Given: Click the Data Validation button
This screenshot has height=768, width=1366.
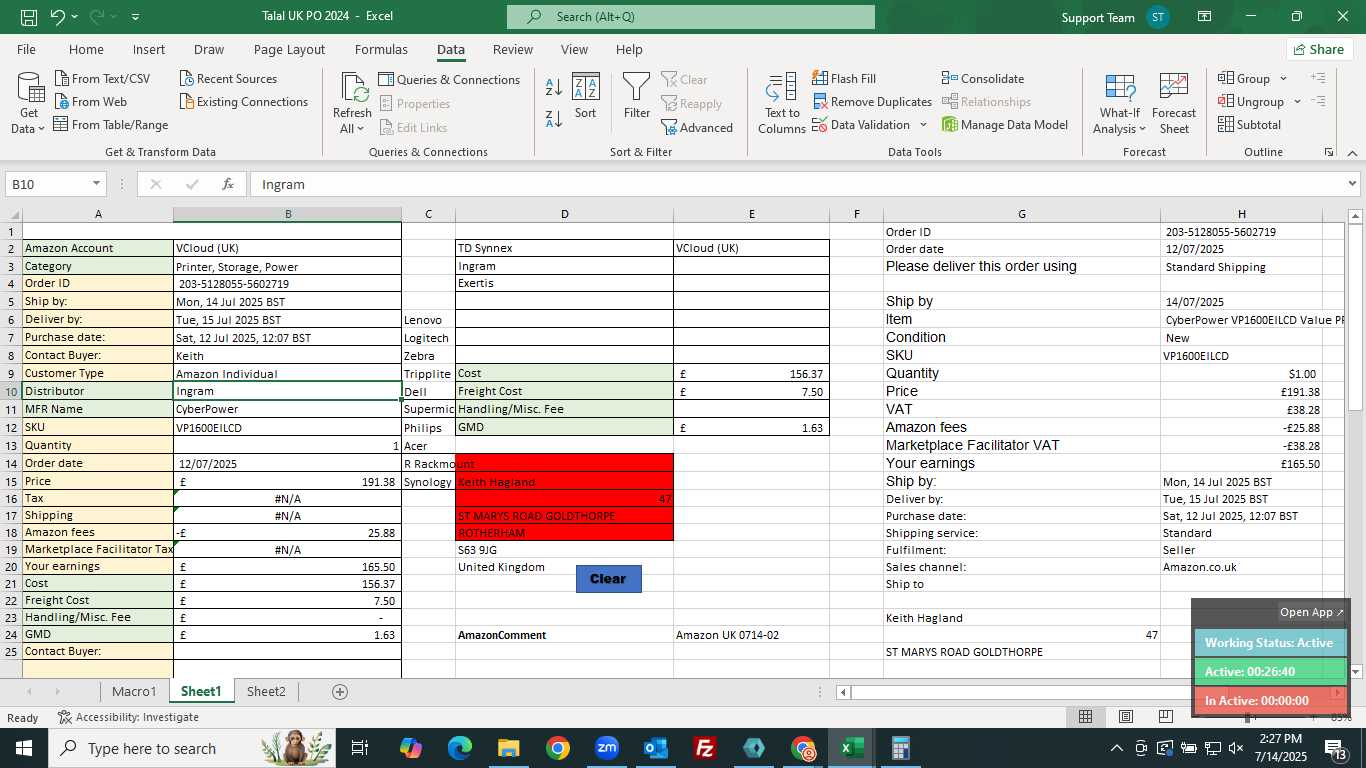Looking at the screenshot, I should (861, 125).
